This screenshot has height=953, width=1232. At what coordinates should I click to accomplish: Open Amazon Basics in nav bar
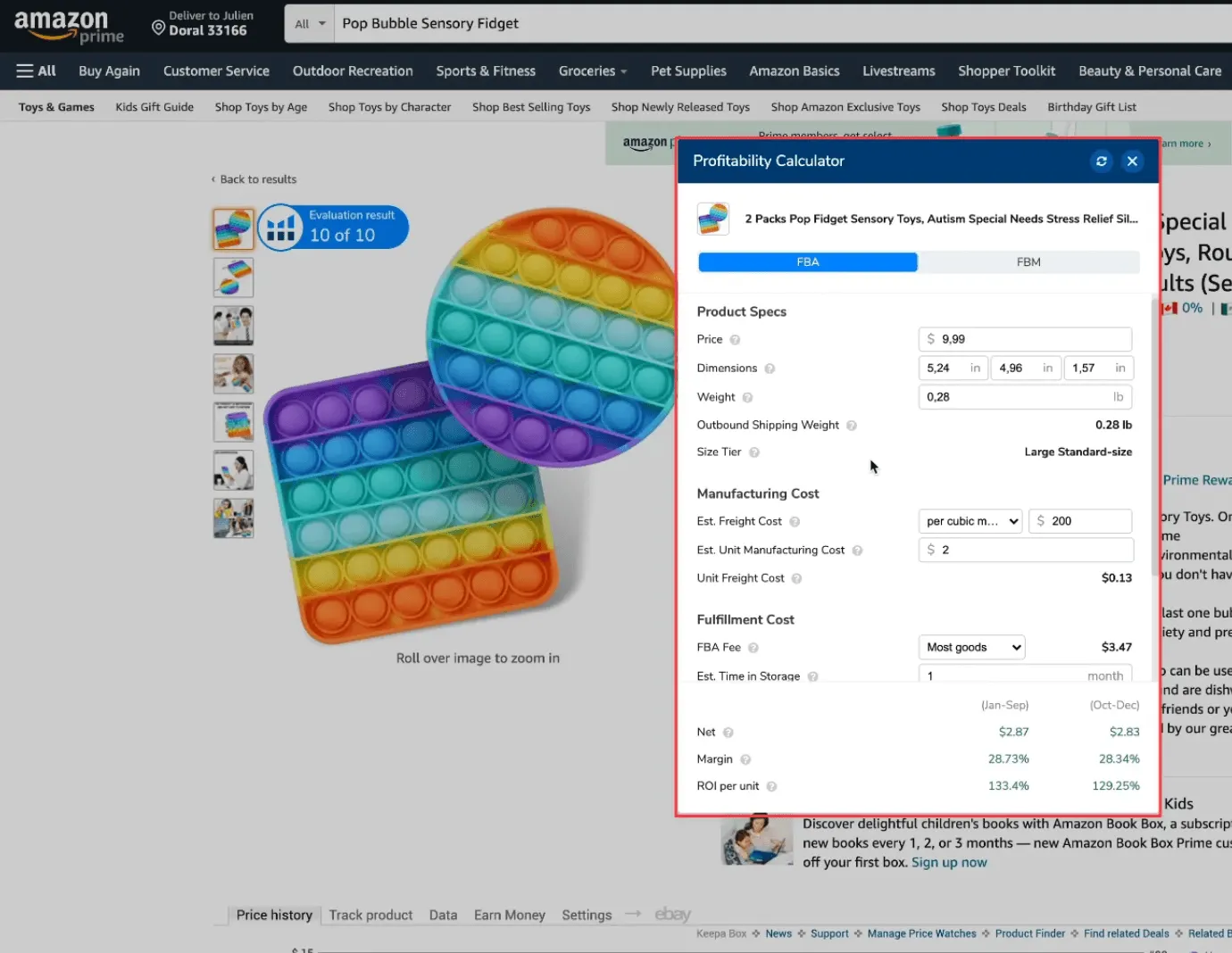[x=795, y=71]
